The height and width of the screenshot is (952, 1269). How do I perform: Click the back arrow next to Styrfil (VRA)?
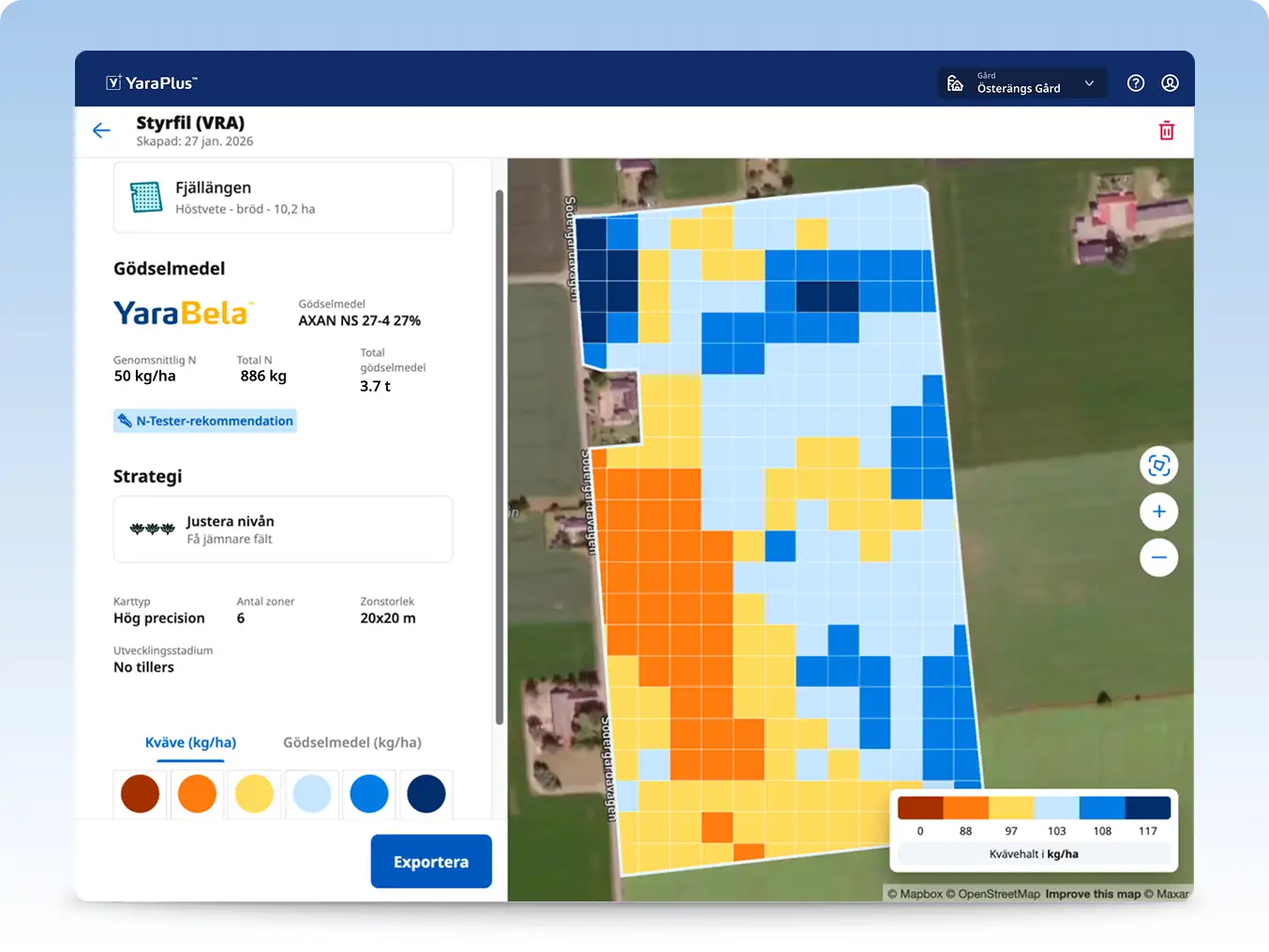click(x=101, y=131)
